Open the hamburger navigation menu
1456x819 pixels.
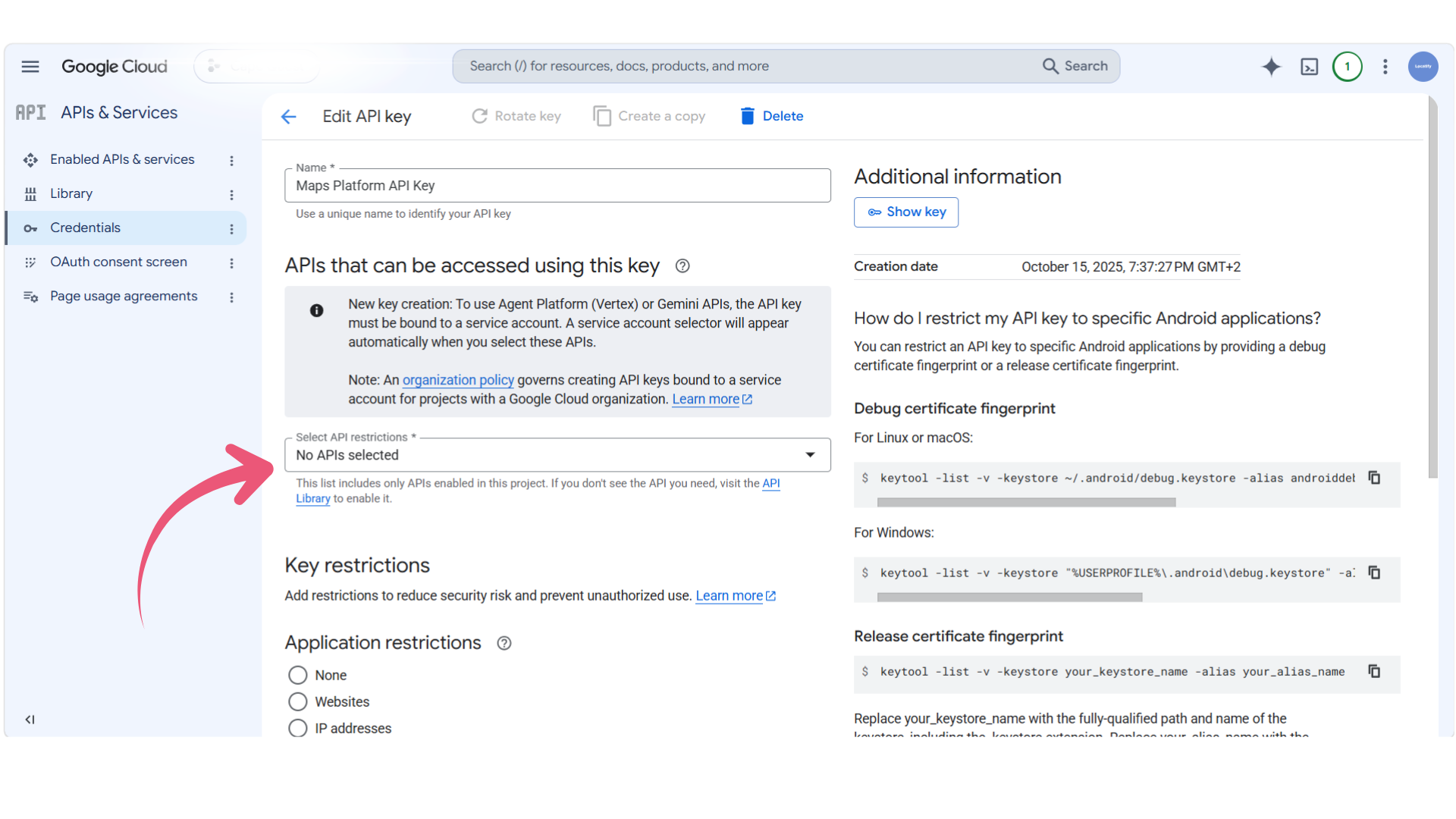click(x=30, y=67)
